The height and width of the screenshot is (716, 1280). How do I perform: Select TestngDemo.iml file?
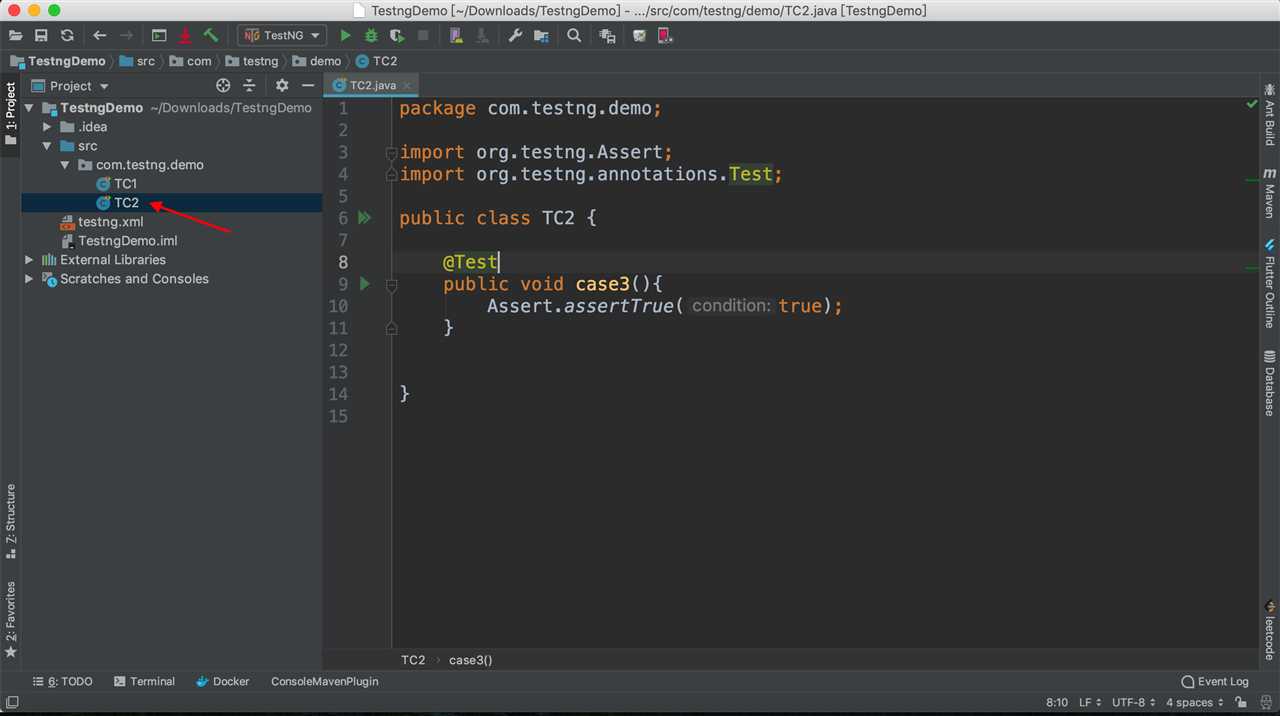(119, 241)
